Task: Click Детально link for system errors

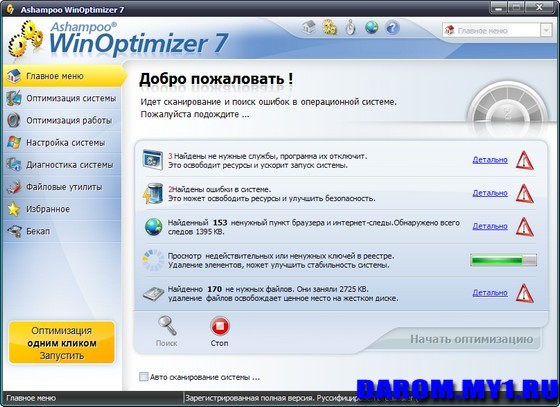Action: [x=490, y=193]
